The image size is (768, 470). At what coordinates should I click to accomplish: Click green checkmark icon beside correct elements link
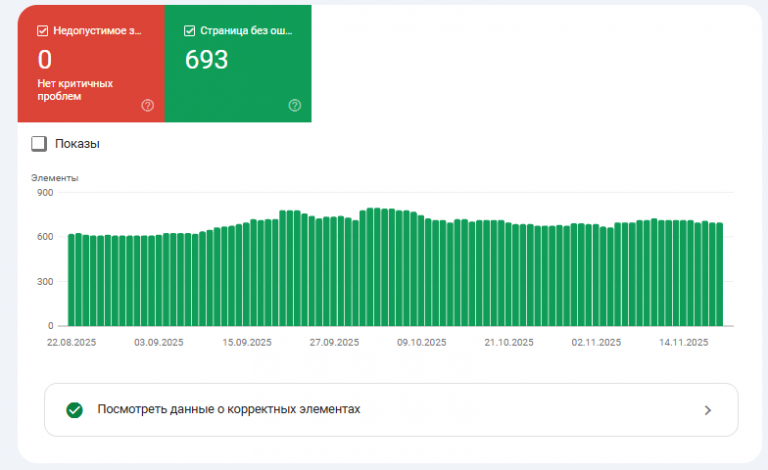coord(74,410)
